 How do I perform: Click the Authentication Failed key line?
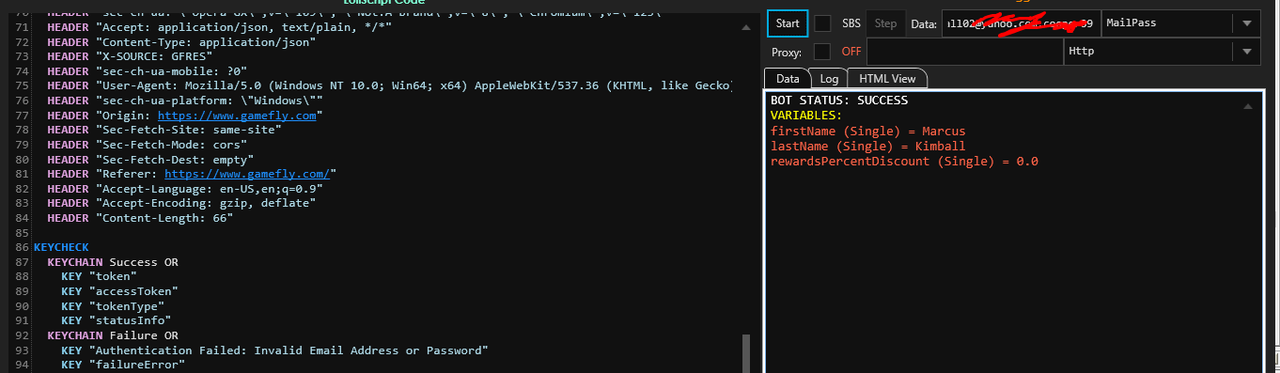(274, 350)
